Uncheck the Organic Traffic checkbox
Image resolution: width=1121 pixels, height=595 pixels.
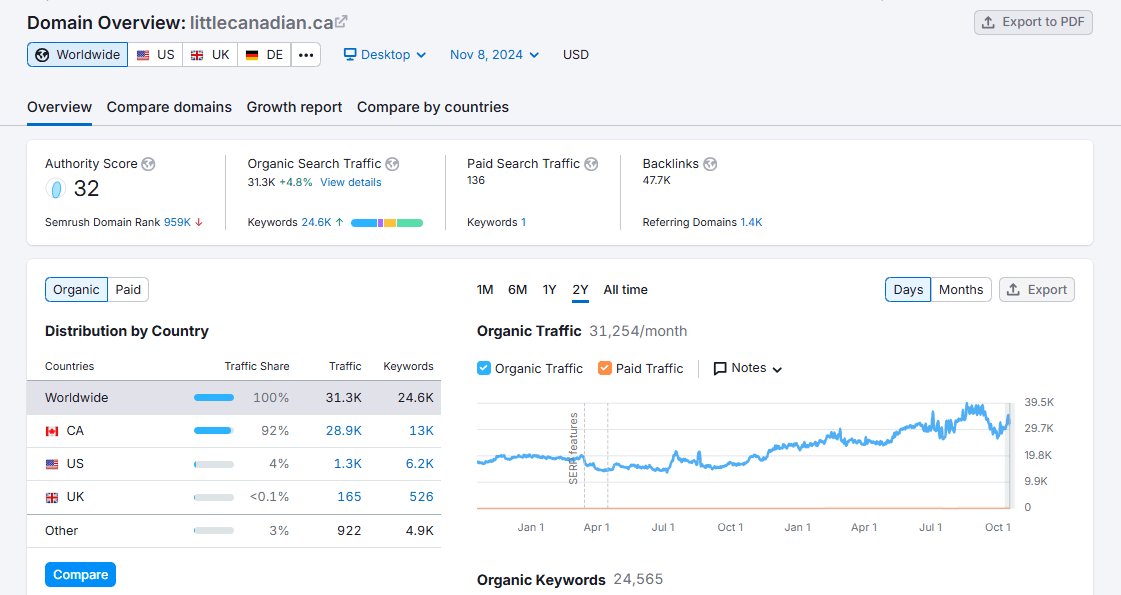[x=483, y=368]
